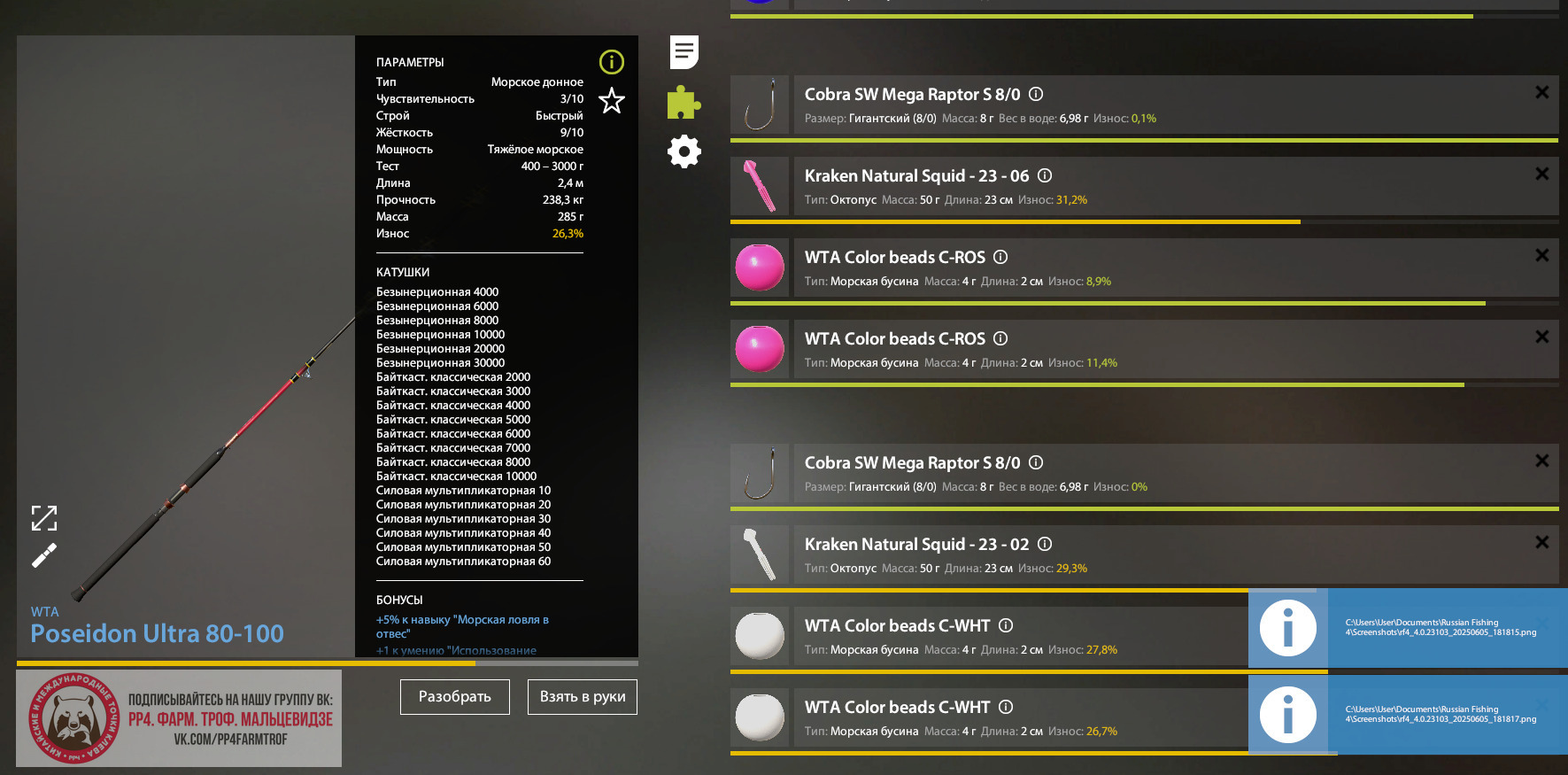Viewport: 1568px width, 775px height.
Task: Click the Разобрать button
Action: tap(455, 697)
